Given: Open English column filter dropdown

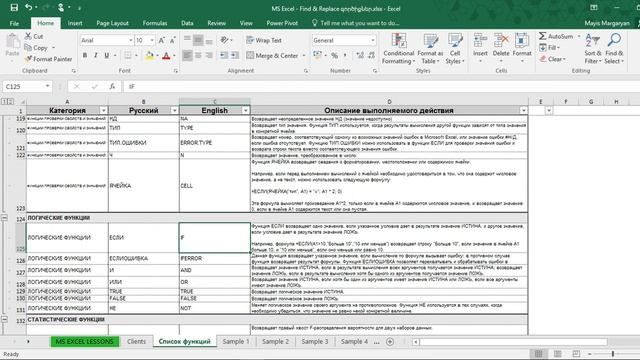Looking at the screenshot, I should pos(245,111).
